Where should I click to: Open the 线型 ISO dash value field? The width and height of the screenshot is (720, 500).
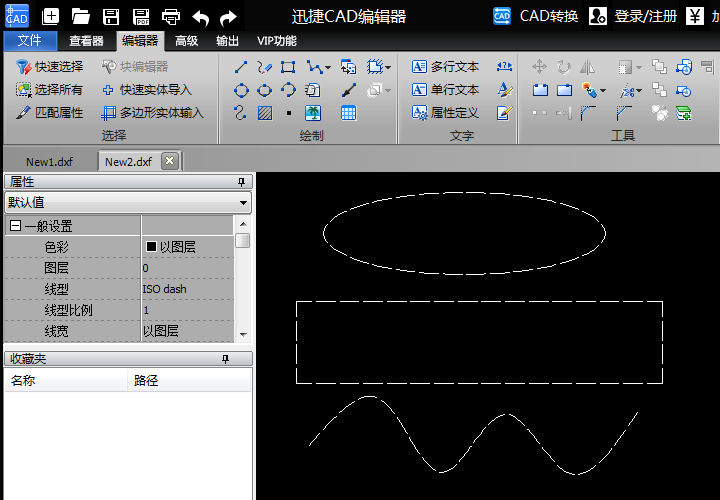187,289
